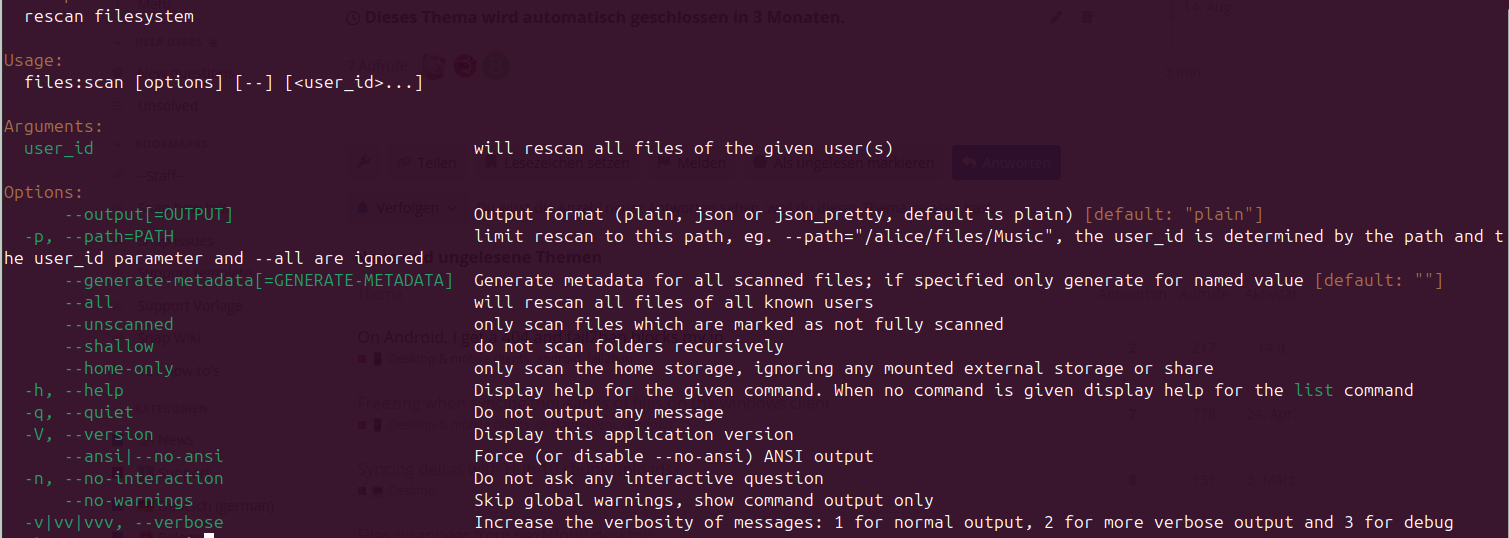Click the -v|vv|vvv, --verbose option

coord(124,522)
